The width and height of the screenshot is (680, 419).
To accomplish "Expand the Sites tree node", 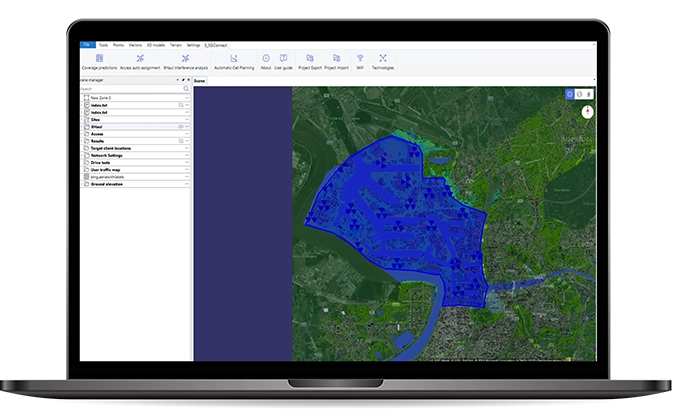I will [x=82, y=119].
